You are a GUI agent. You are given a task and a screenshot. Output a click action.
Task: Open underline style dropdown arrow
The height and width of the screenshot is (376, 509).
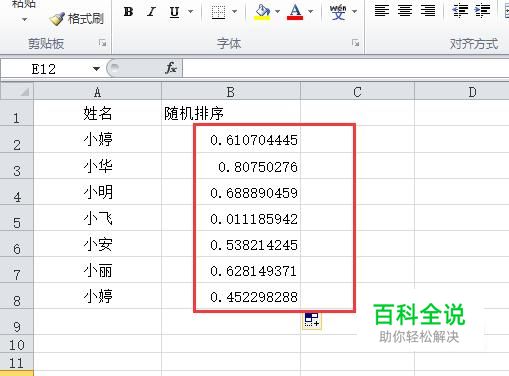click(191, 12)
